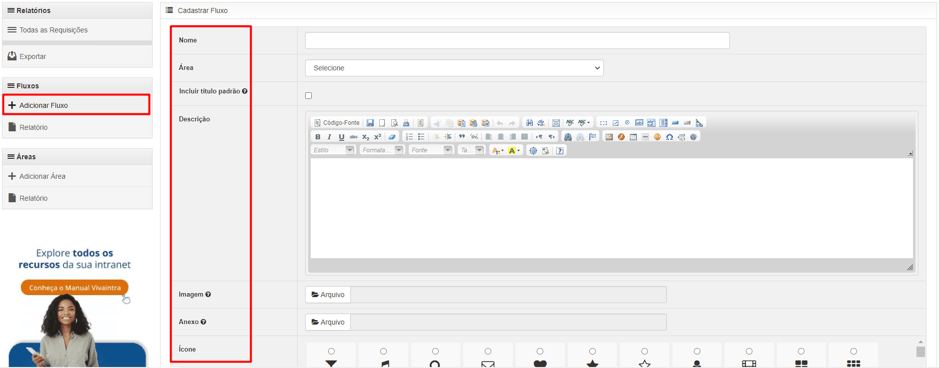Image resolution: width=939 pixels, height=368 pixels.
Task: Select the user person icon radio button
Action: [x=697, y=351]
